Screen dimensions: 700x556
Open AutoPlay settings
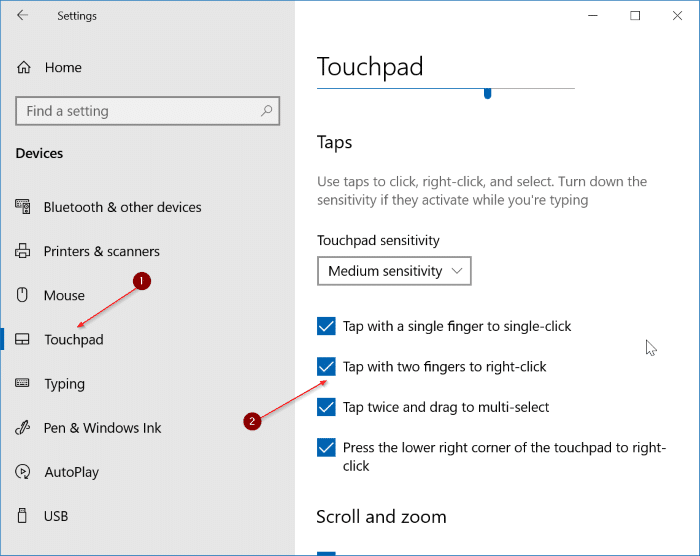click(71, 472)
